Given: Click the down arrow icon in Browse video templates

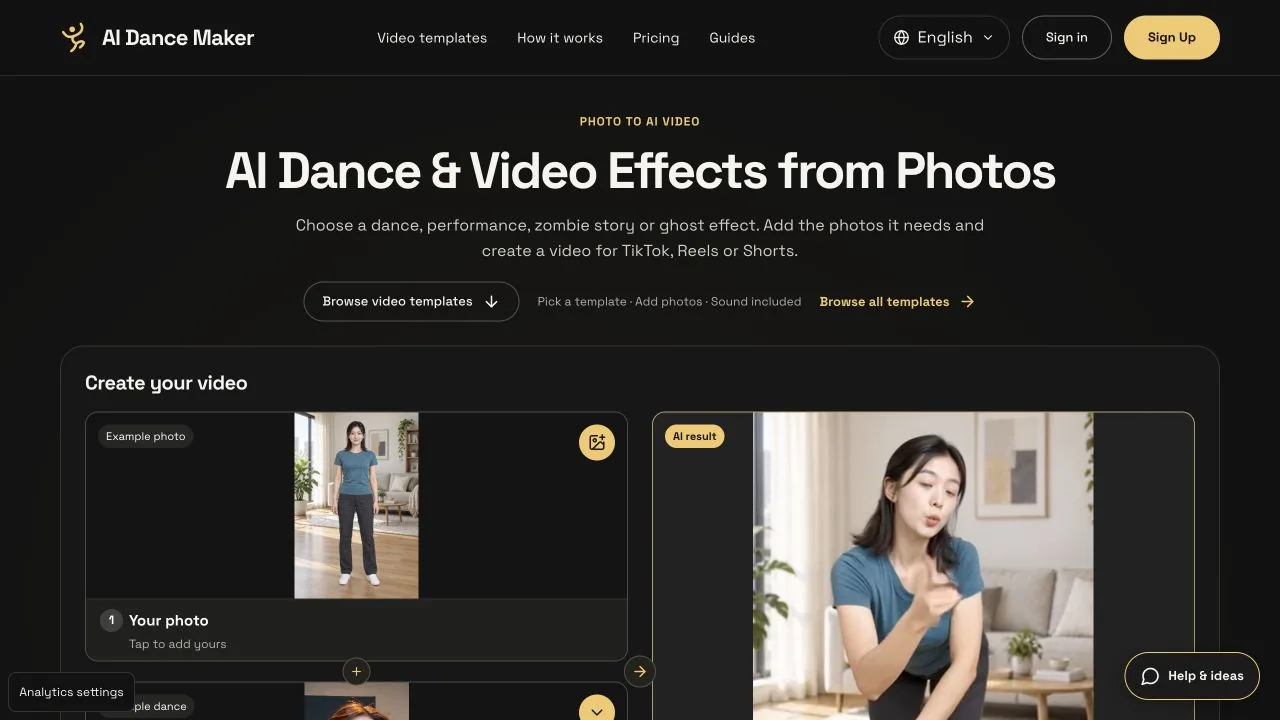Looking at the screenshot, I should [491, 302].
